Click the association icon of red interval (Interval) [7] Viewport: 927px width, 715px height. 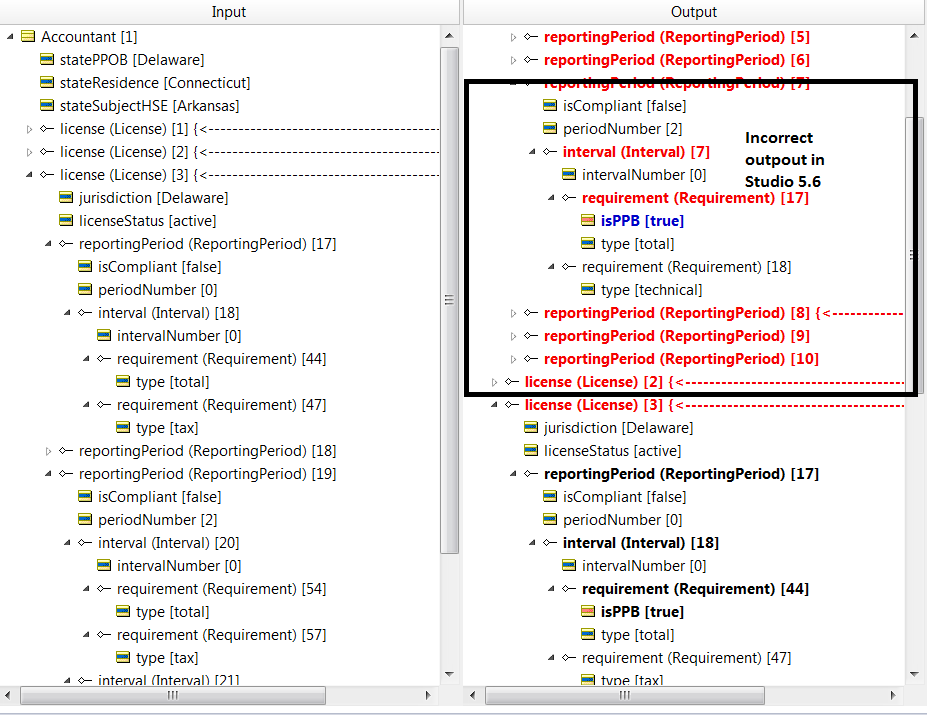point(550,151)
